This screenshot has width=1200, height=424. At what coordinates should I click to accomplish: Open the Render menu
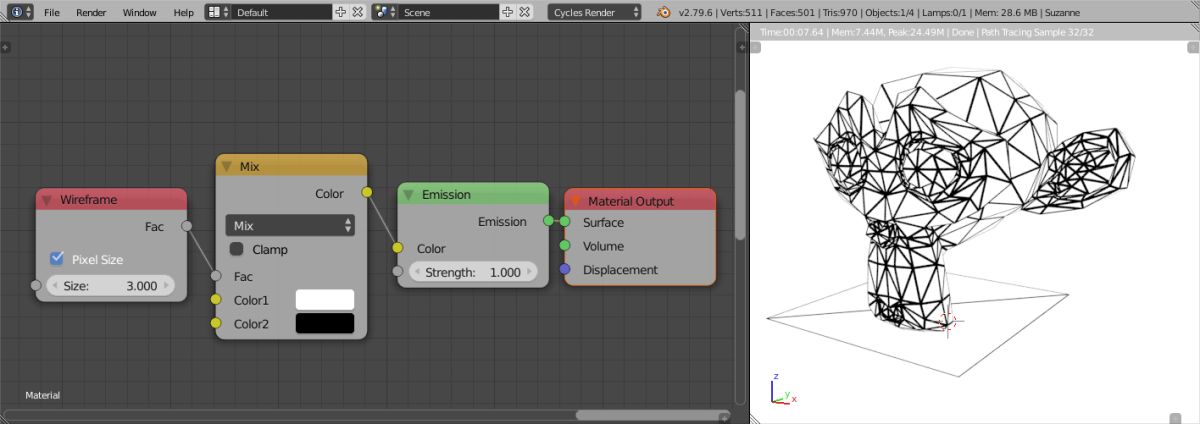(x=91, y=13)
